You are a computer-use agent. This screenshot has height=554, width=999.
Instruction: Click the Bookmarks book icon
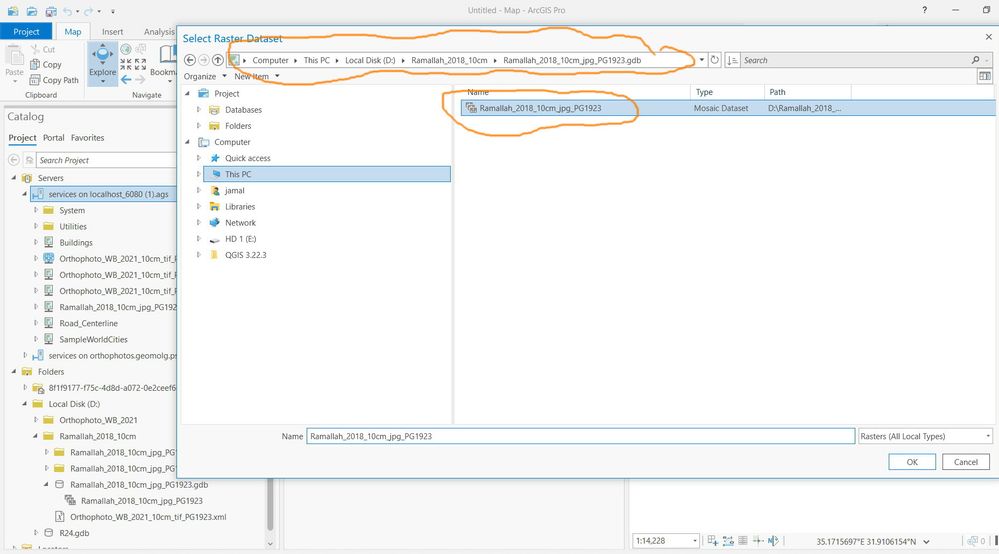point(168,54)
